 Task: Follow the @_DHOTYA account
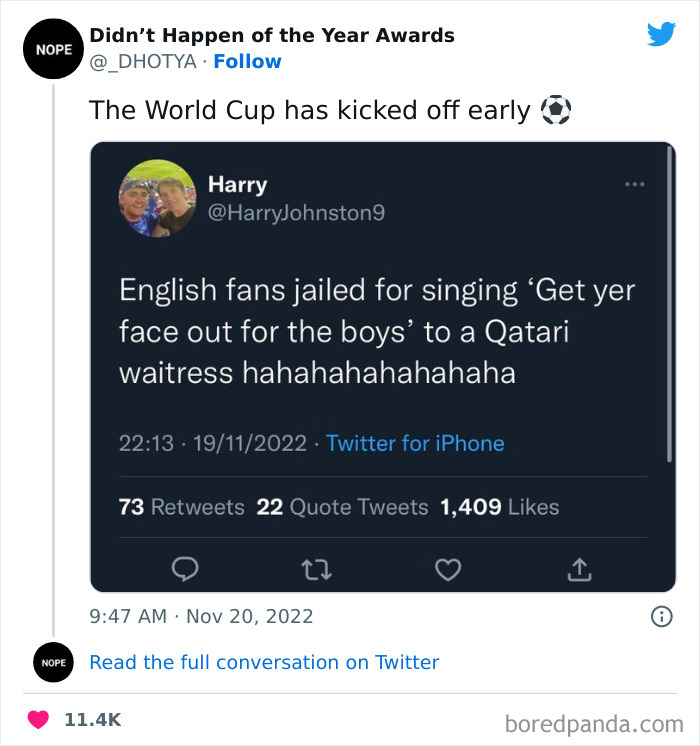tap(247, 62)
